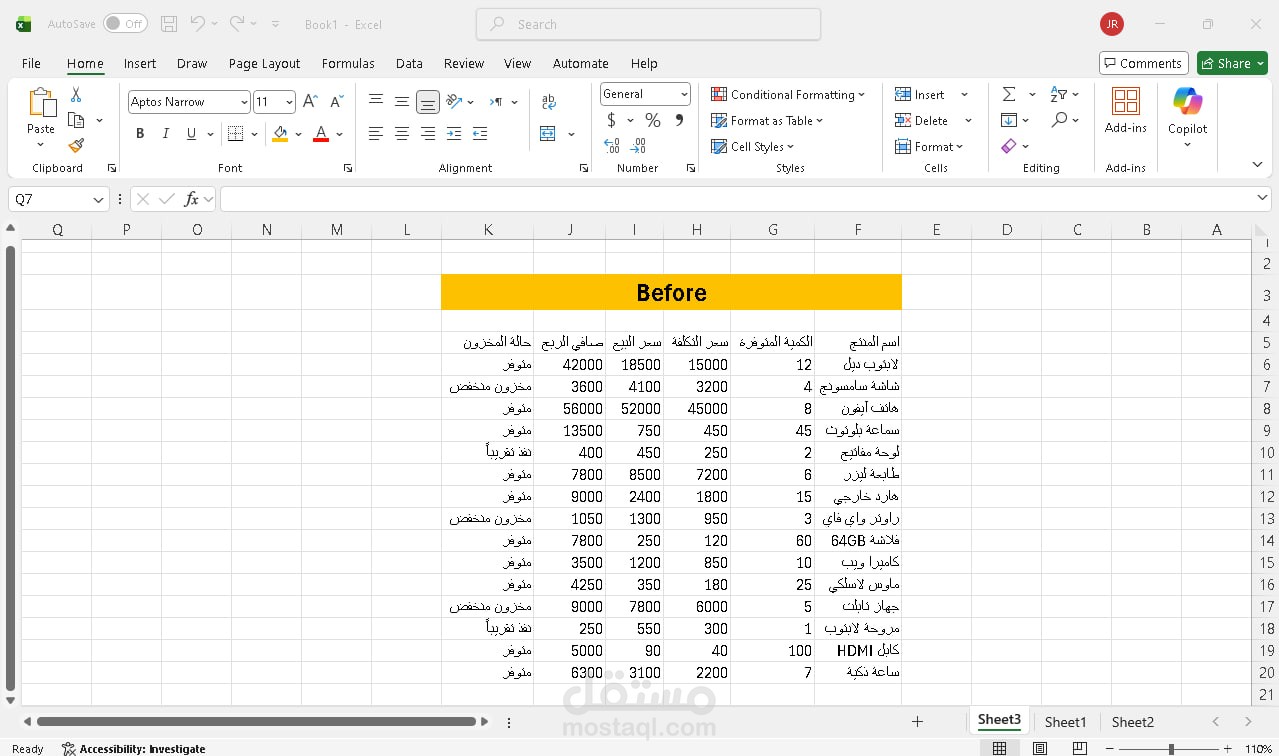Toggle underline formatting
Viewport: 1279px width, 756px height.
coord(189,133)
